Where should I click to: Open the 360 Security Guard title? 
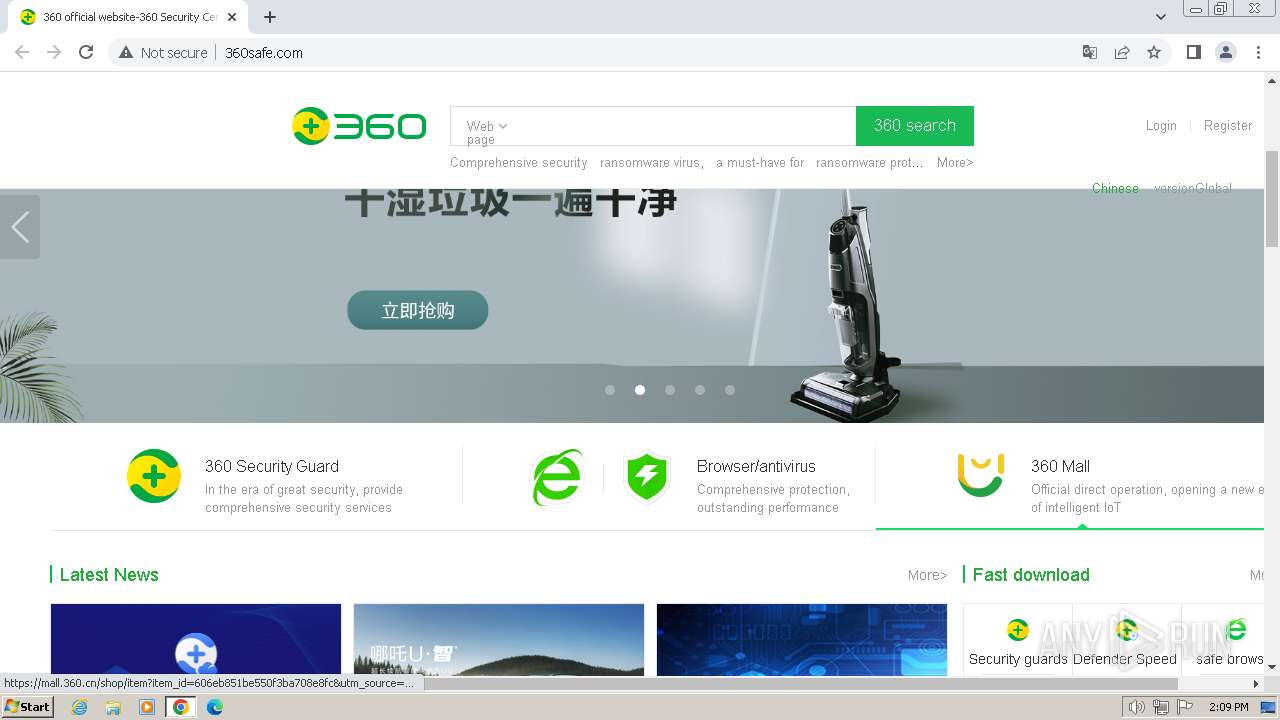coord(272,466)
